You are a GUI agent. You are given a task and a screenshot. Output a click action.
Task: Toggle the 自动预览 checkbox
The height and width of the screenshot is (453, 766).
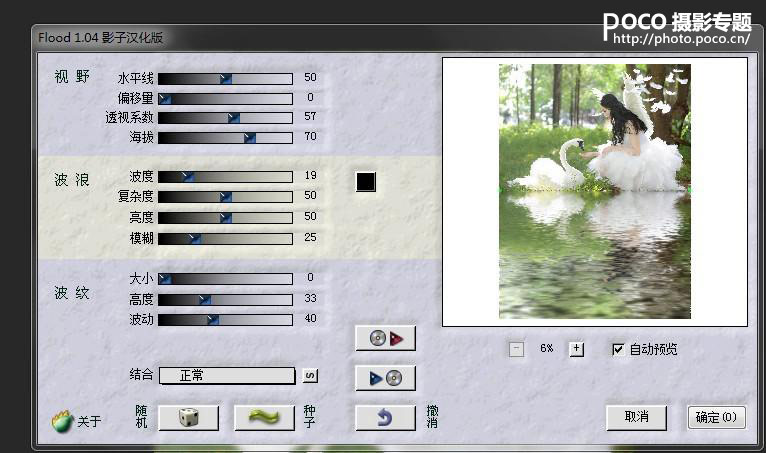[618, 349]
